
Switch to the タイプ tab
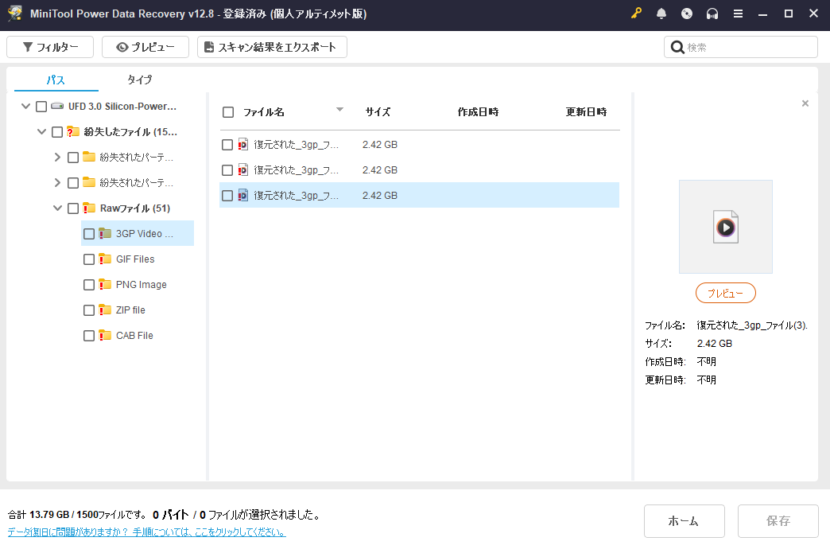click(x=139, y=80)
